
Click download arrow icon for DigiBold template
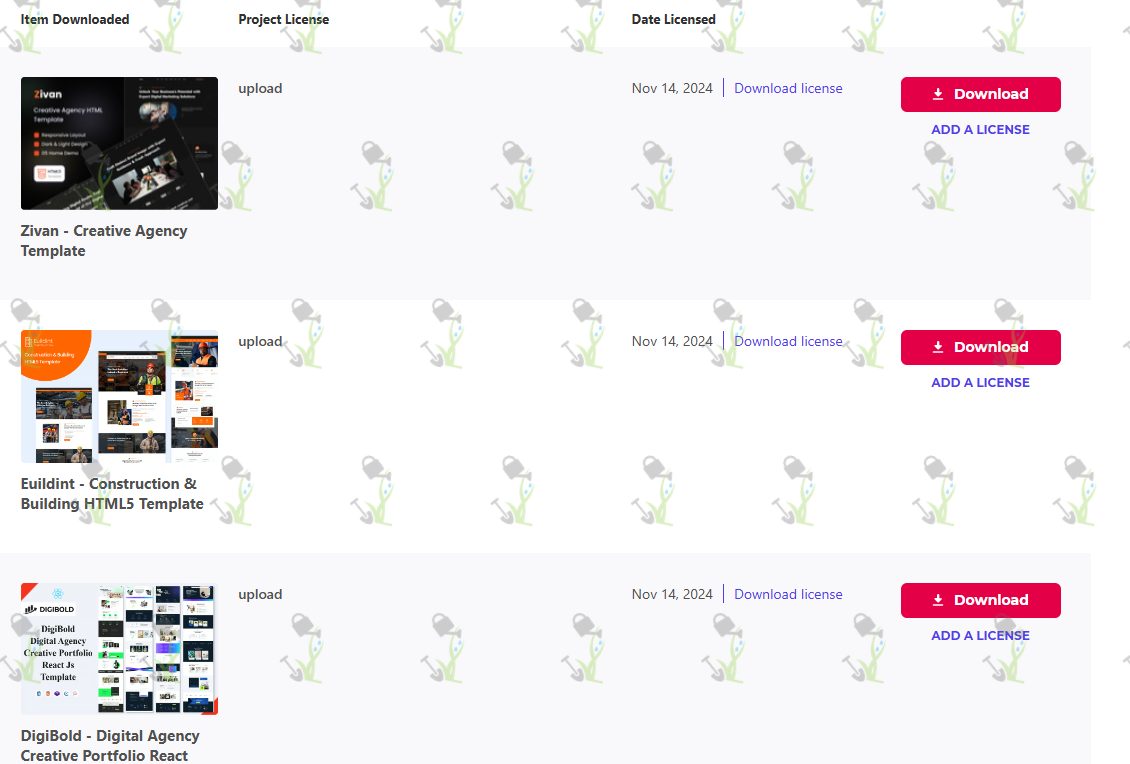point(938,600)
